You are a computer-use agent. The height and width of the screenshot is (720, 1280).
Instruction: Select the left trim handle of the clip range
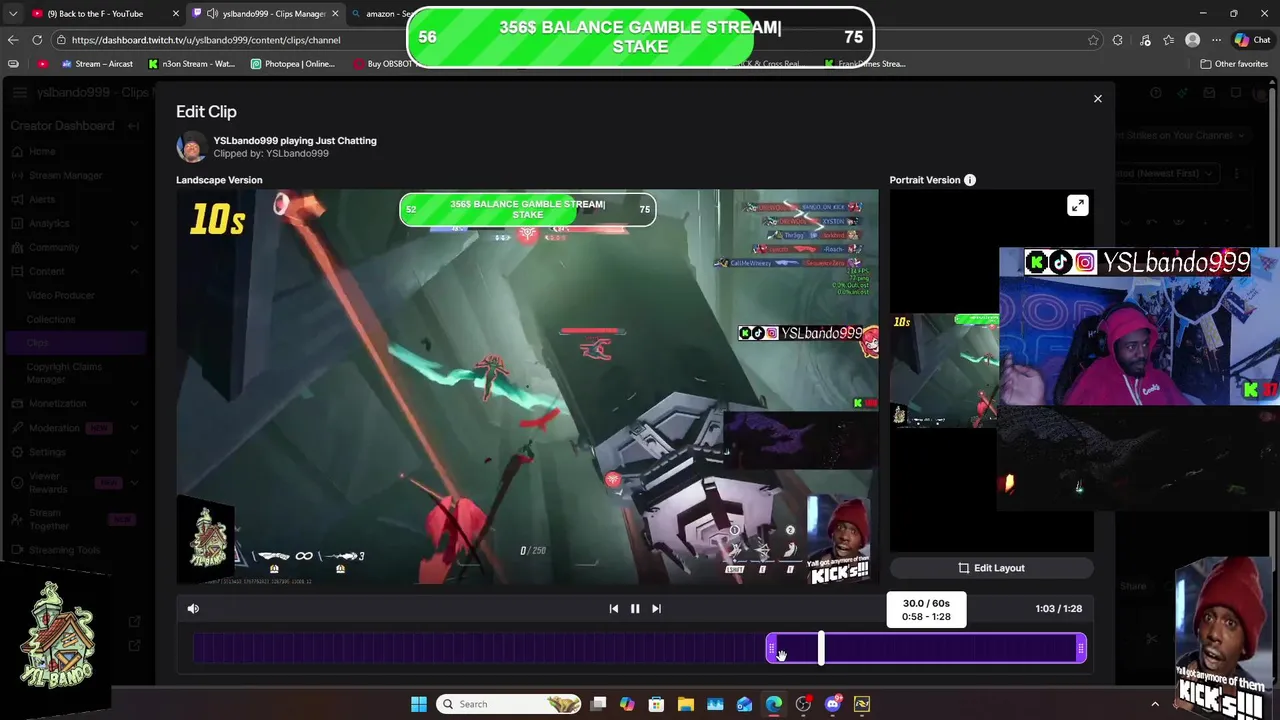pos(771,648)
